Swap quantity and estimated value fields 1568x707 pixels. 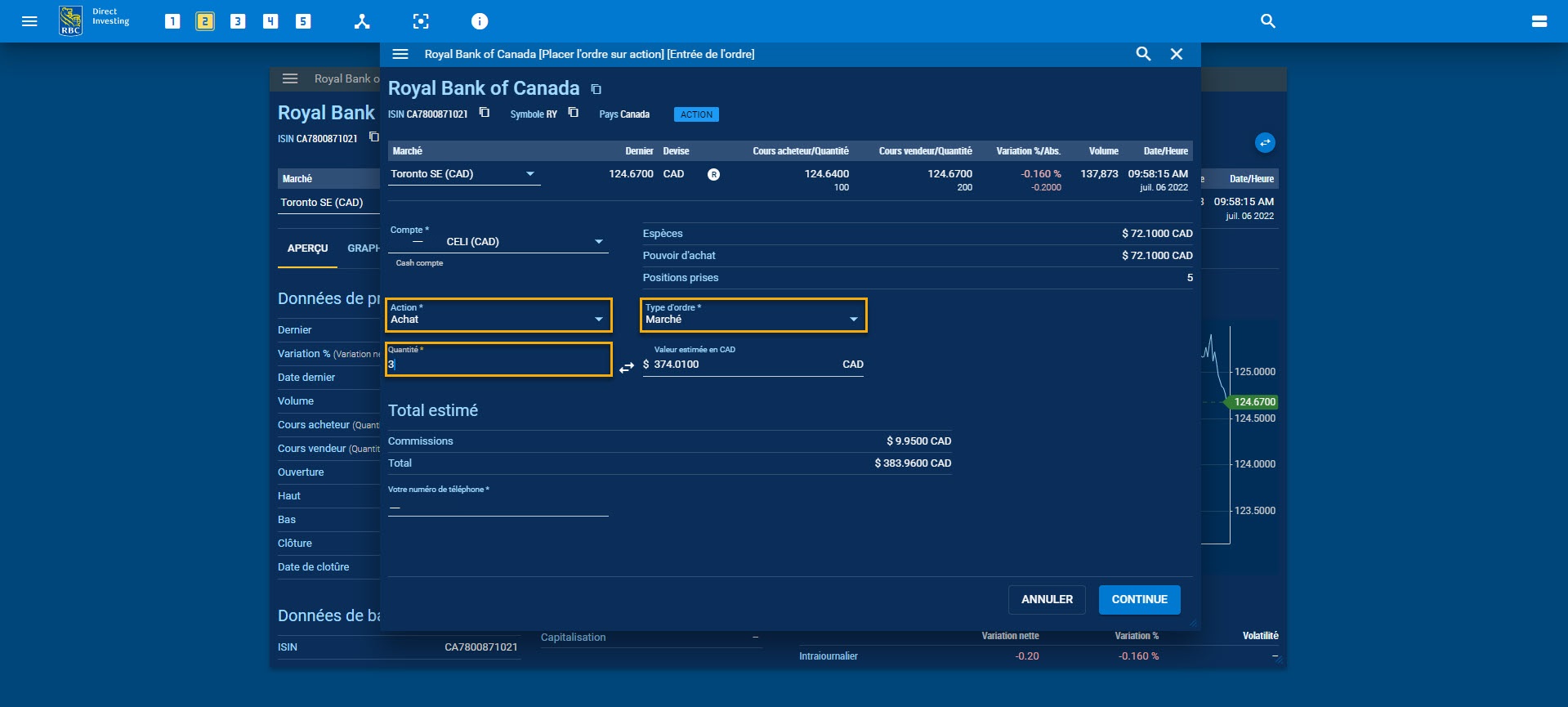click(627, 368)
